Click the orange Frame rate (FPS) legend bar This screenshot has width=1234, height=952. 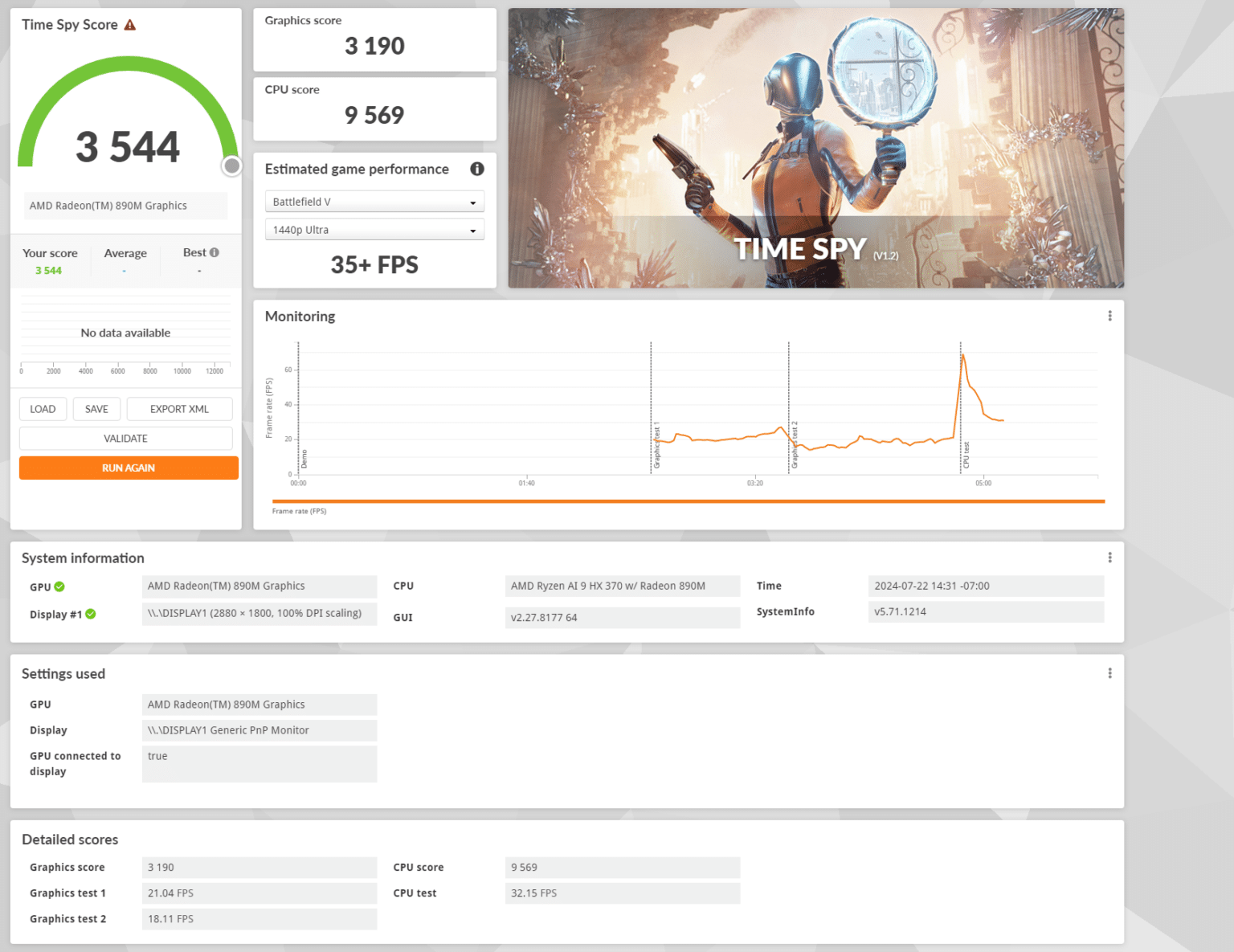689,501
